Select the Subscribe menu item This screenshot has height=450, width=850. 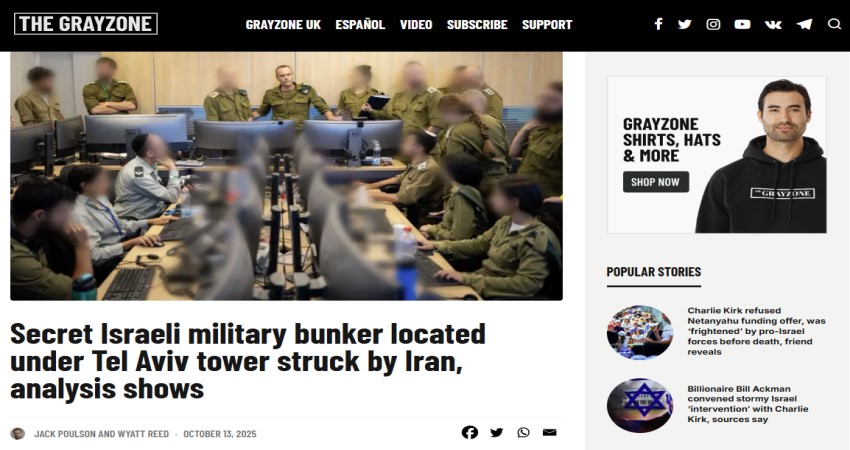(477, 25)
